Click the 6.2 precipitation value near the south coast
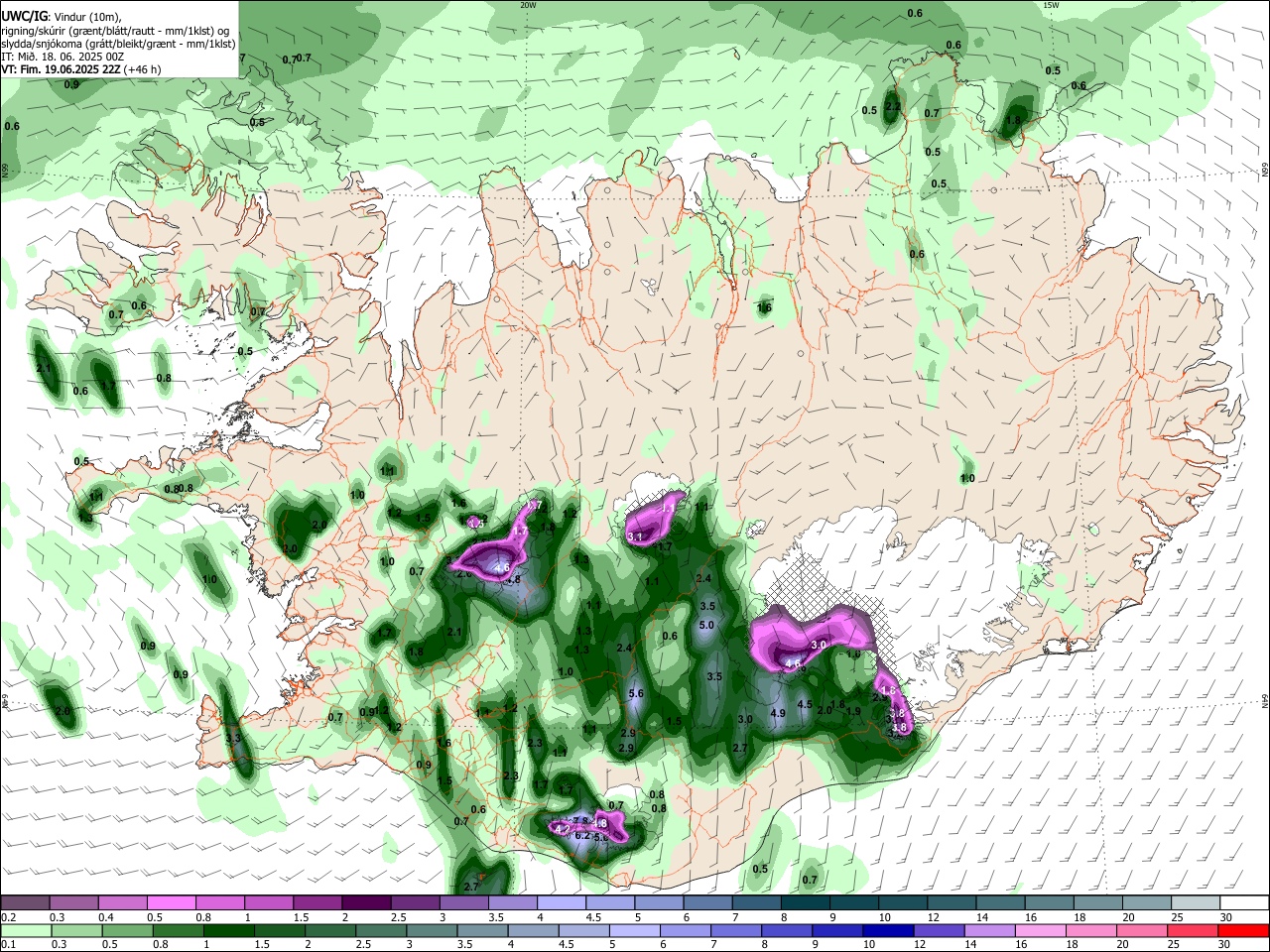 click(x=582, y=835)
